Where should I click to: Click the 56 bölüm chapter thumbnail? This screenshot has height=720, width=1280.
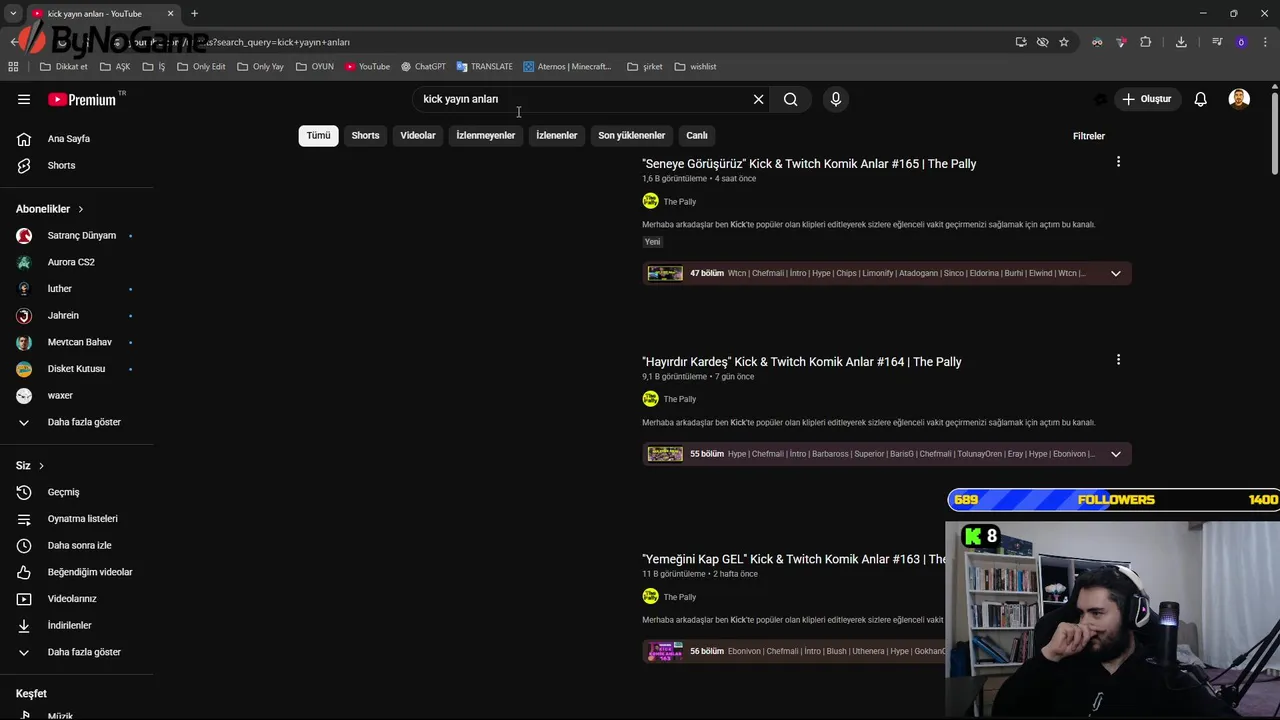(x=665, y=651)
